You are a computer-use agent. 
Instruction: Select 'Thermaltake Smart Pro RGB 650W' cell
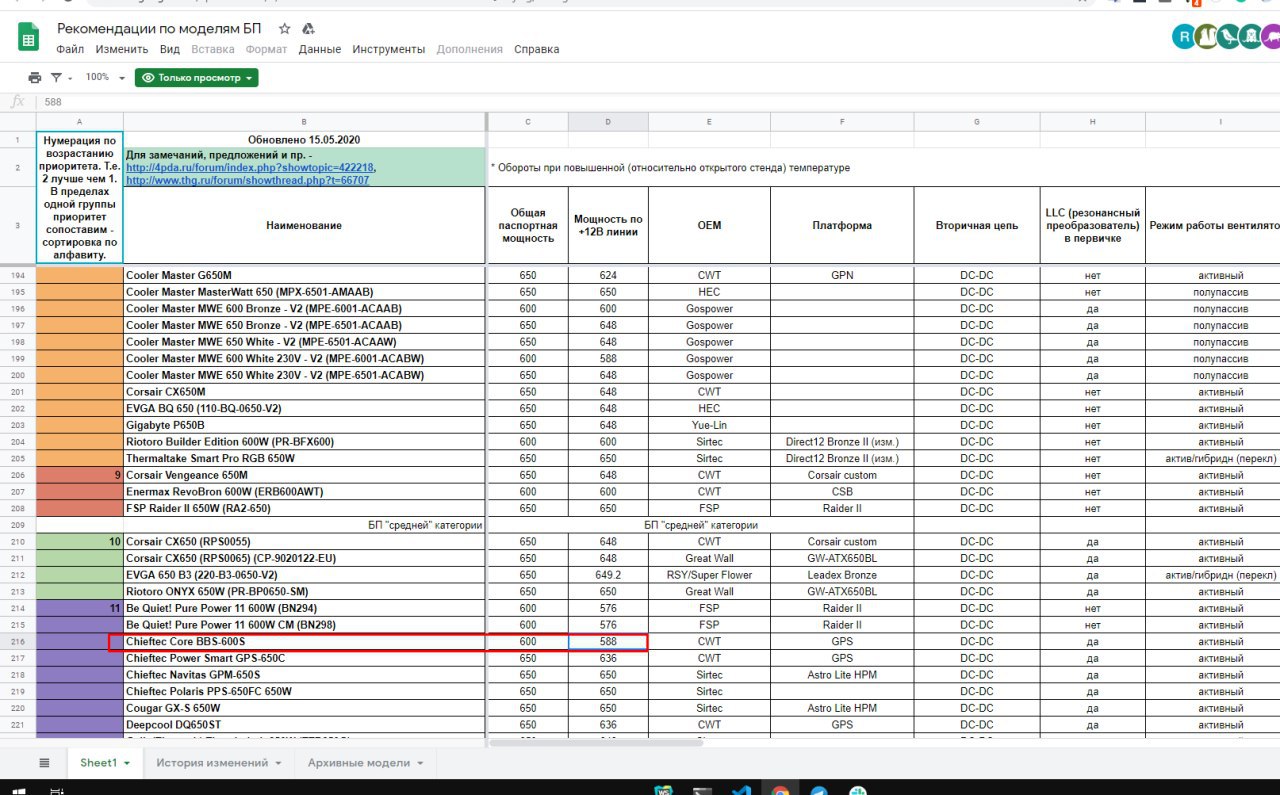coord(304,458)
